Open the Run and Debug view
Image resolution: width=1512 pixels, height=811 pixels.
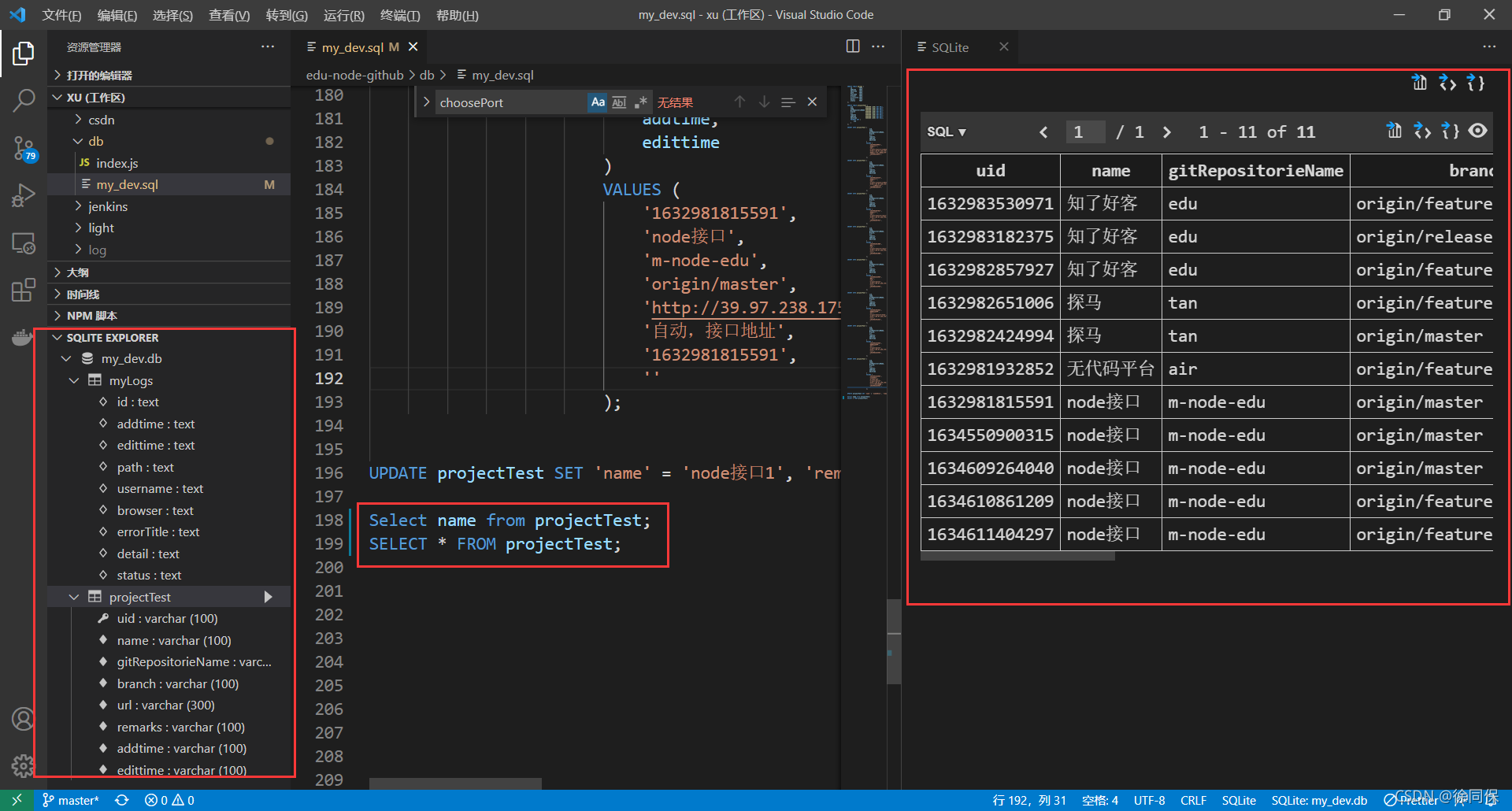(x=24, y=194)
